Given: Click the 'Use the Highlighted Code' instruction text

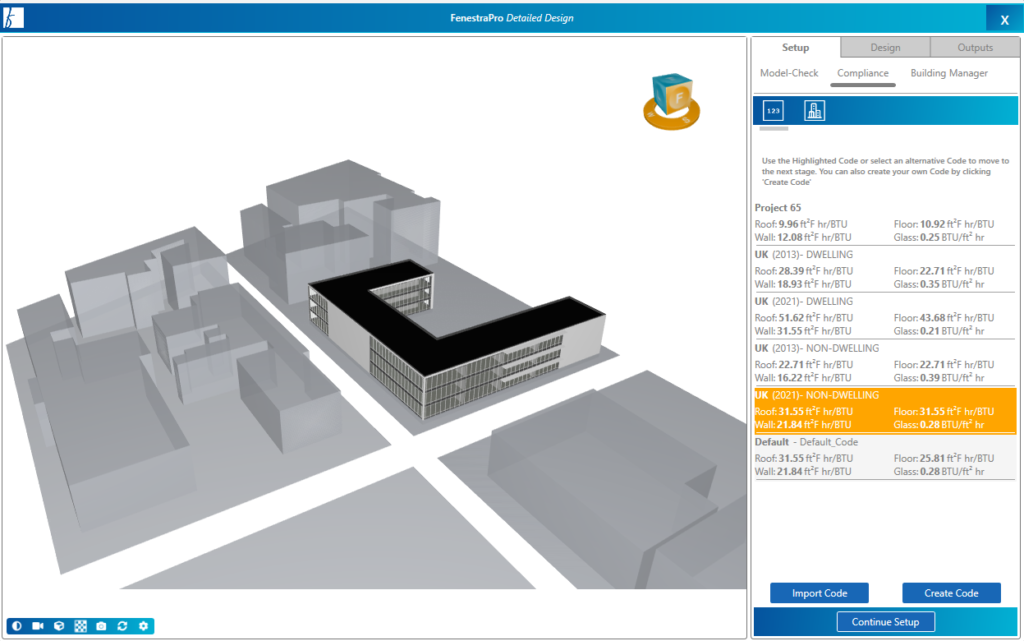Looking at the screenshot, I should point(885,171).
